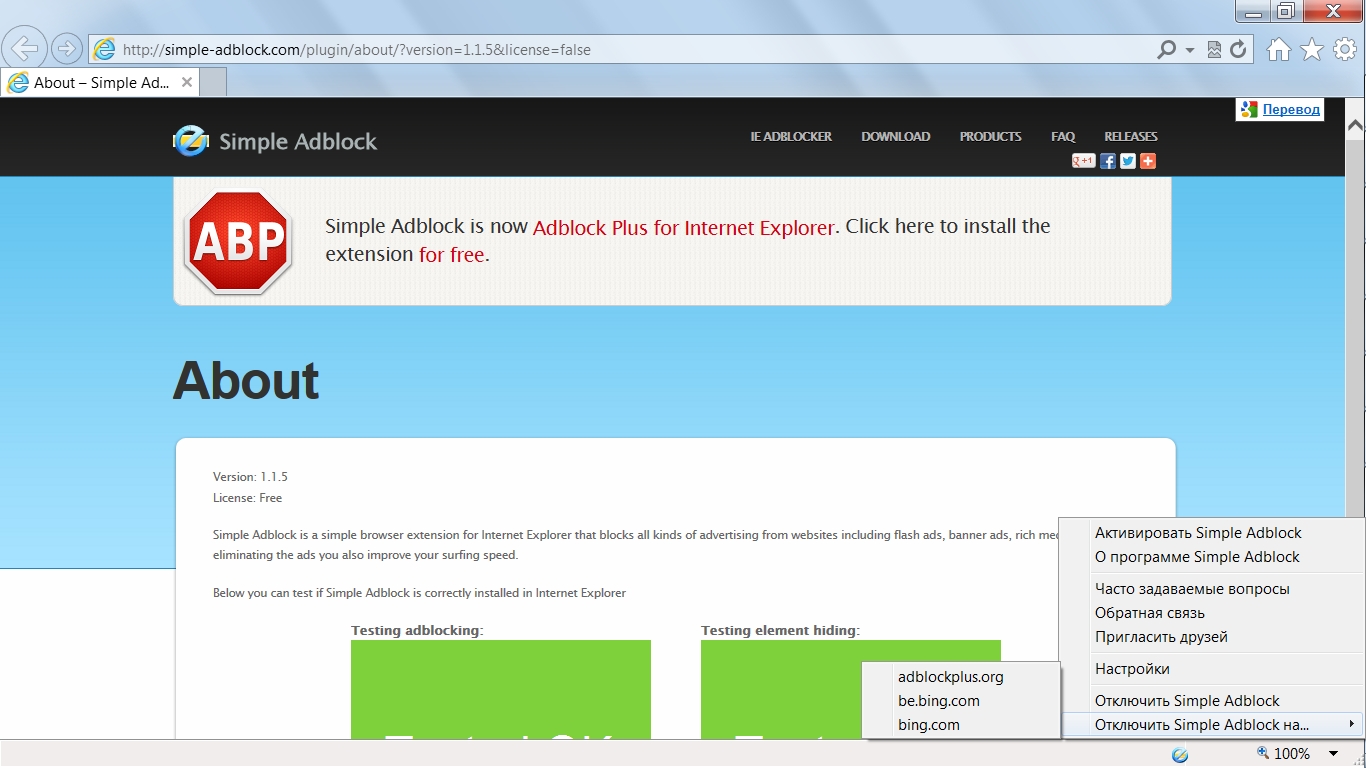The image size is (1366, 768).
Task: Click the Перевод translate link
Action: [1291, 109]
